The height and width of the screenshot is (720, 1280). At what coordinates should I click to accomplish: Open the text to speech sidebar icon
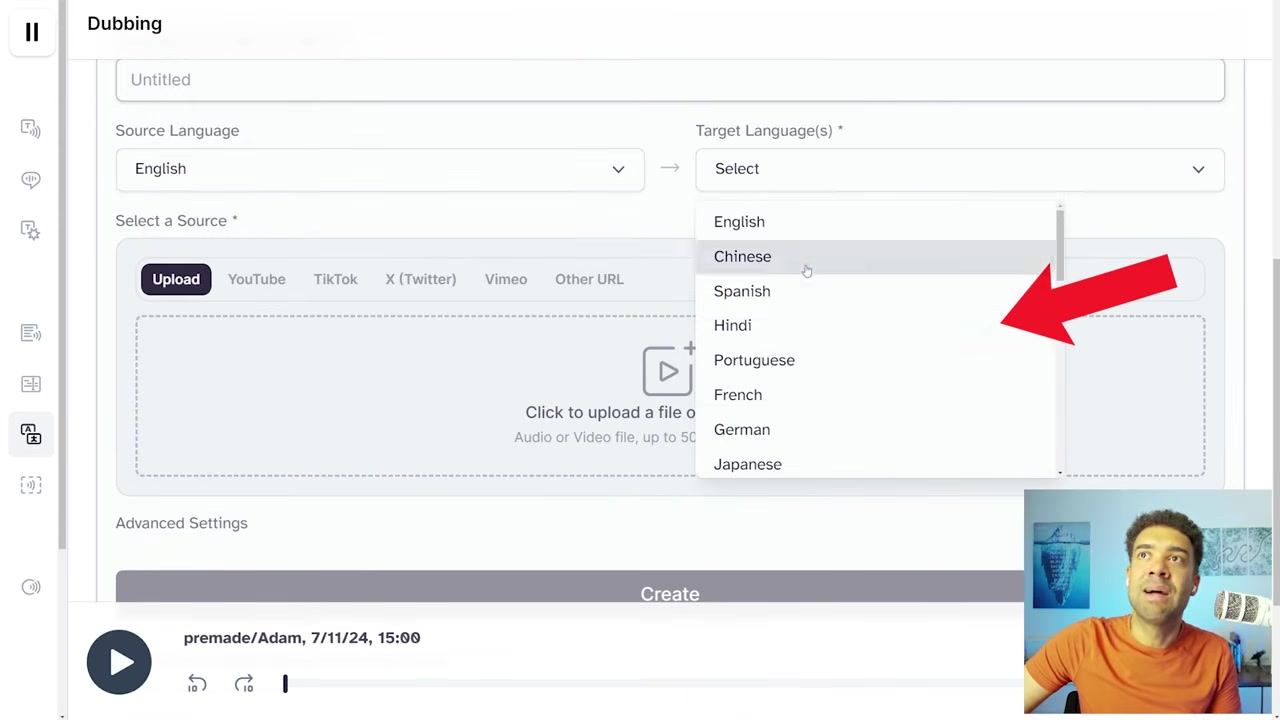click(x=31, y=128)
